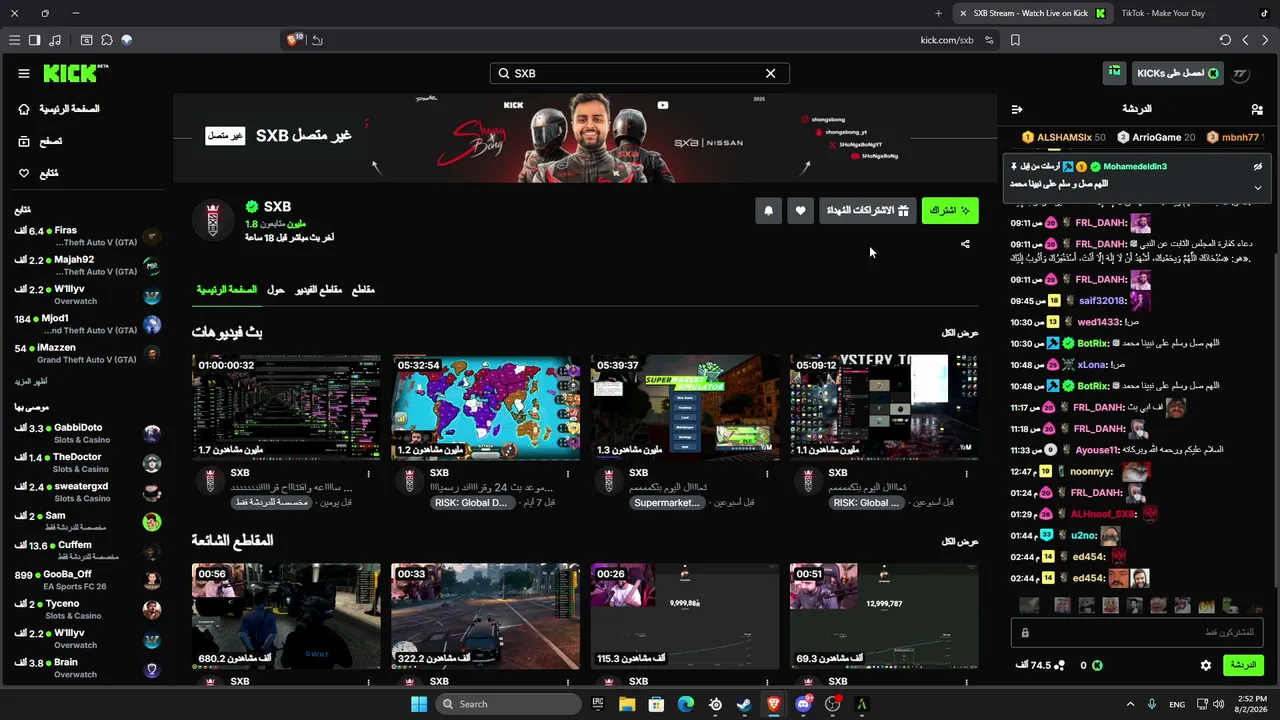Open the chat users list icon
The height and width of the screenshot is (720, 1280).
point(1257,109)
